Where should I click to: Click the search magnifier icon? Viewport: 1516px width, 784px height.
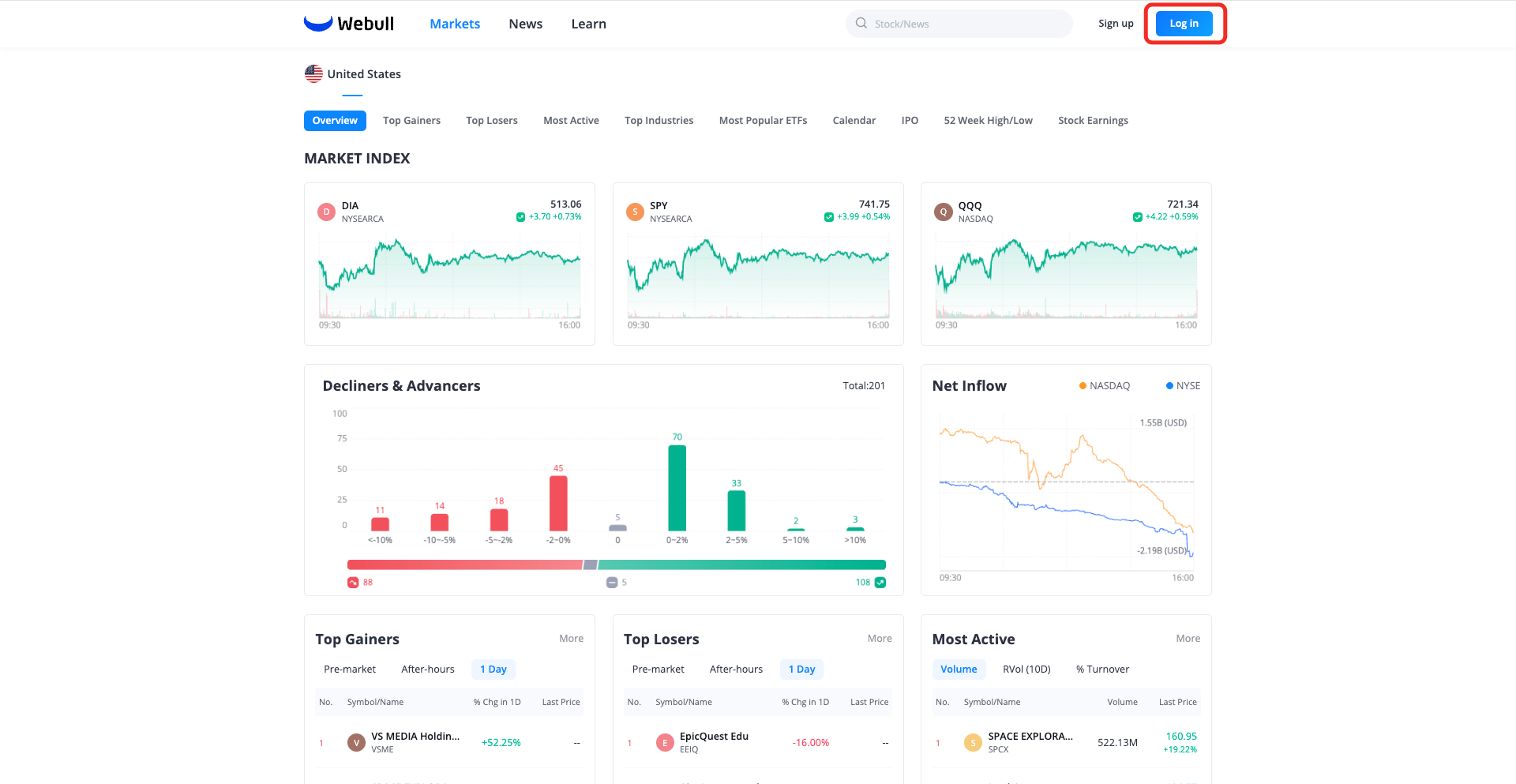click(x=861, y=23)
